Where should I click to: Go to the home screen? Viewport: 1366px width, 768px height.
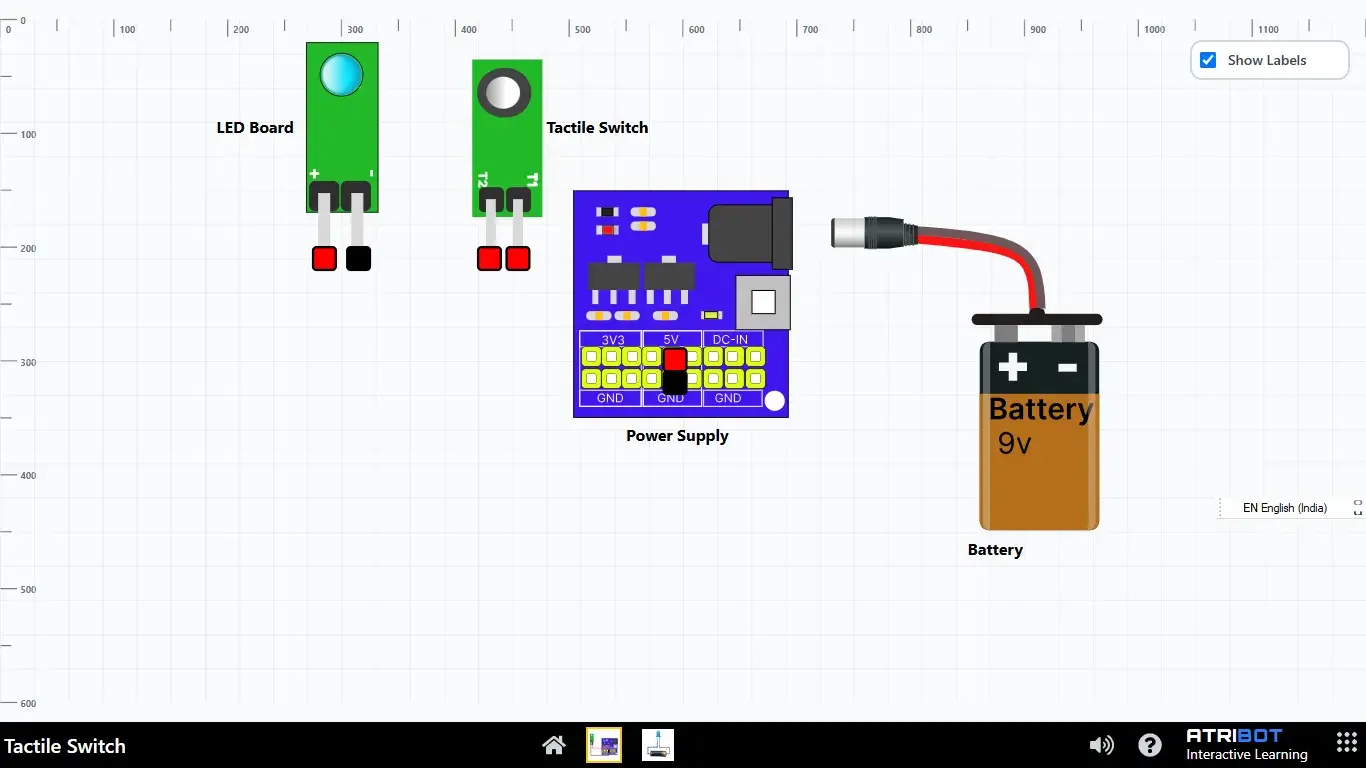click(x=554, y=745)
